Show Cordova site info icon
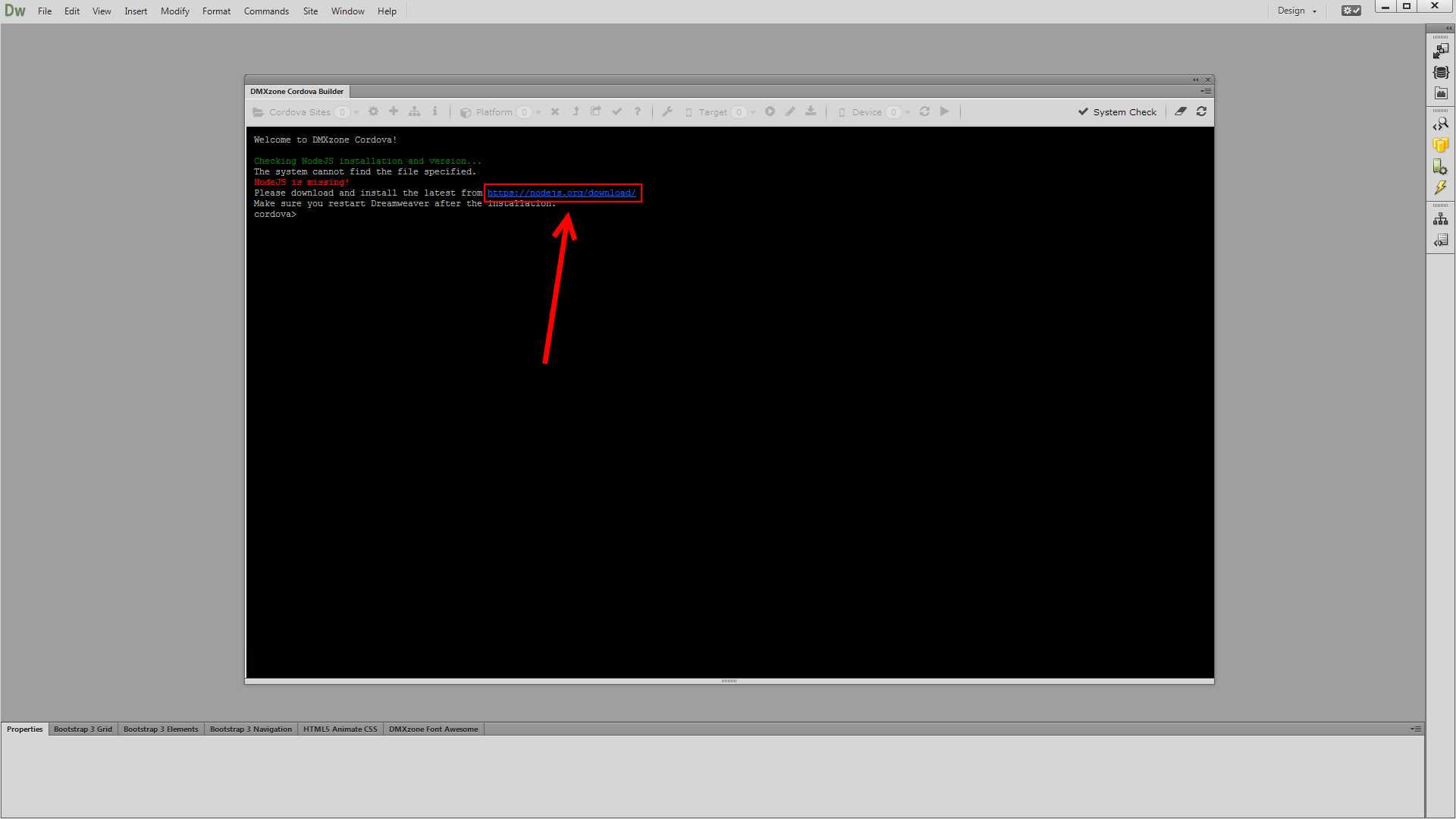The image size is (1456, 819). pos(435,111)
